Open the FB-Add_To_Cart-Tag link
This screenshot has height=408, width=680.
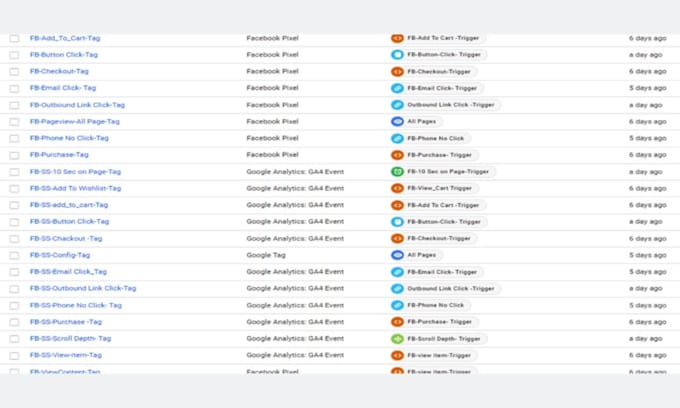click(65, 38)
